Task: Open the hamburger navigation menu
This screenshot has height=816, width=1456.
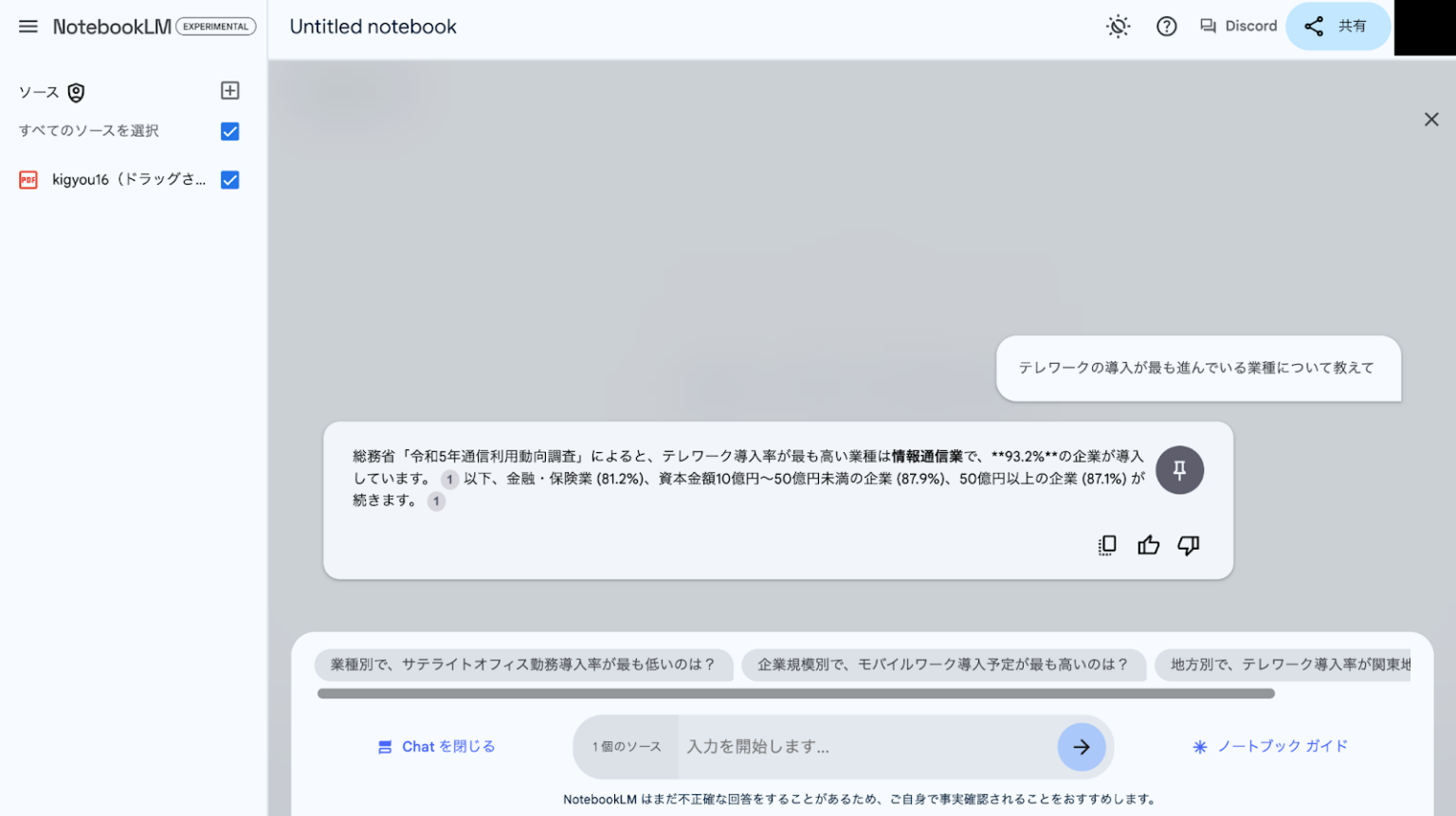Action: point(27,26)
